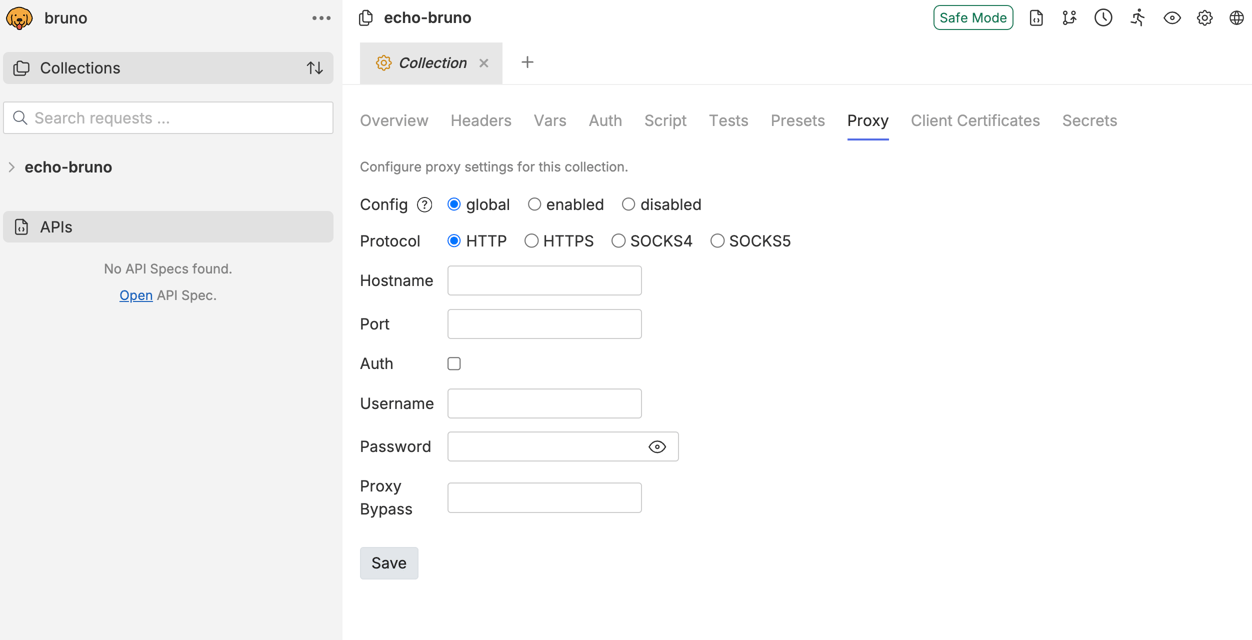Toggle password visibility in the Password field
Viewport: 1252px width, 640px height.
point(657,446)
